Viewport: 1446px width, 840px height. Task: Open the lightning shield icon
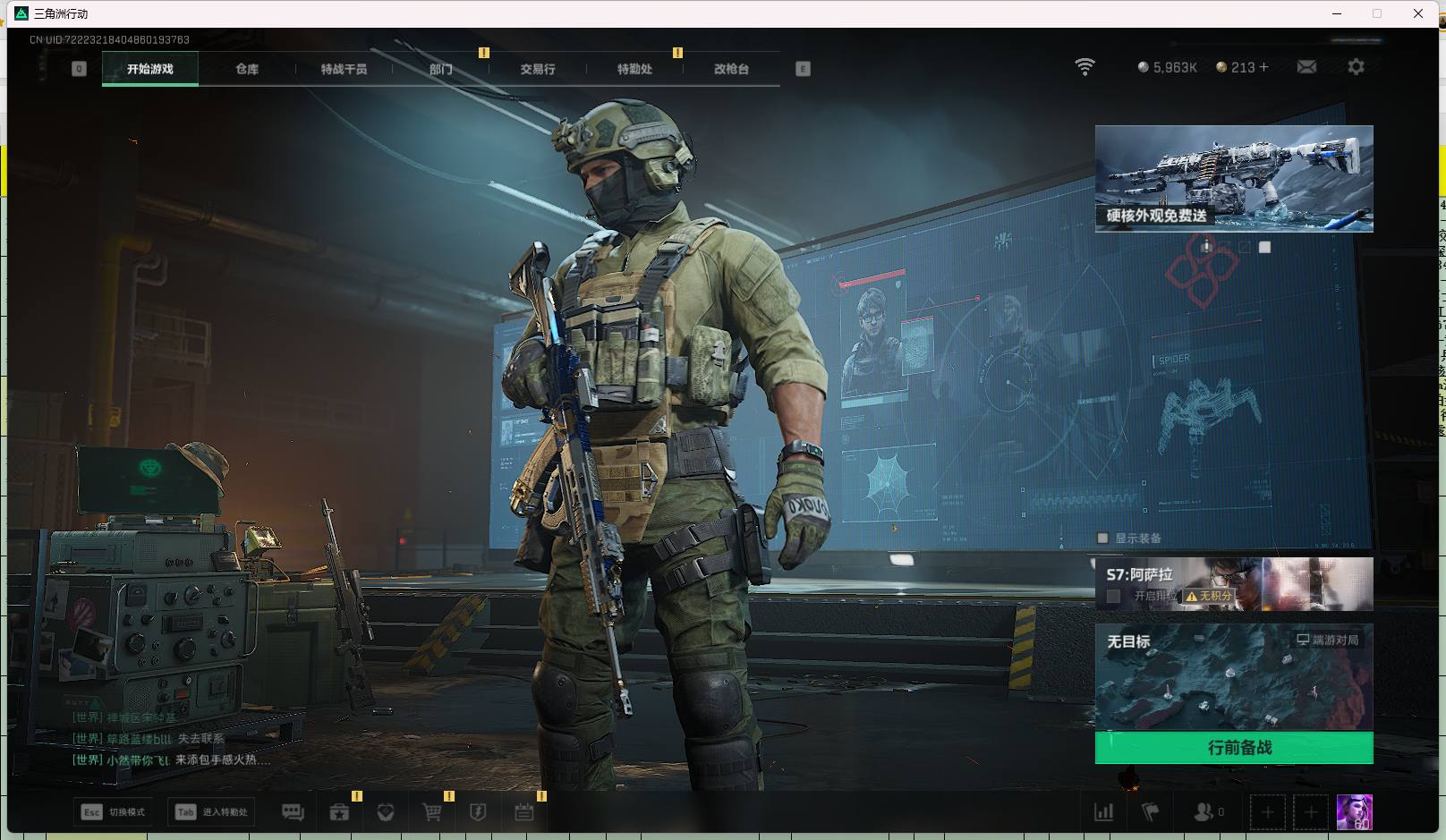pos(478,812)
